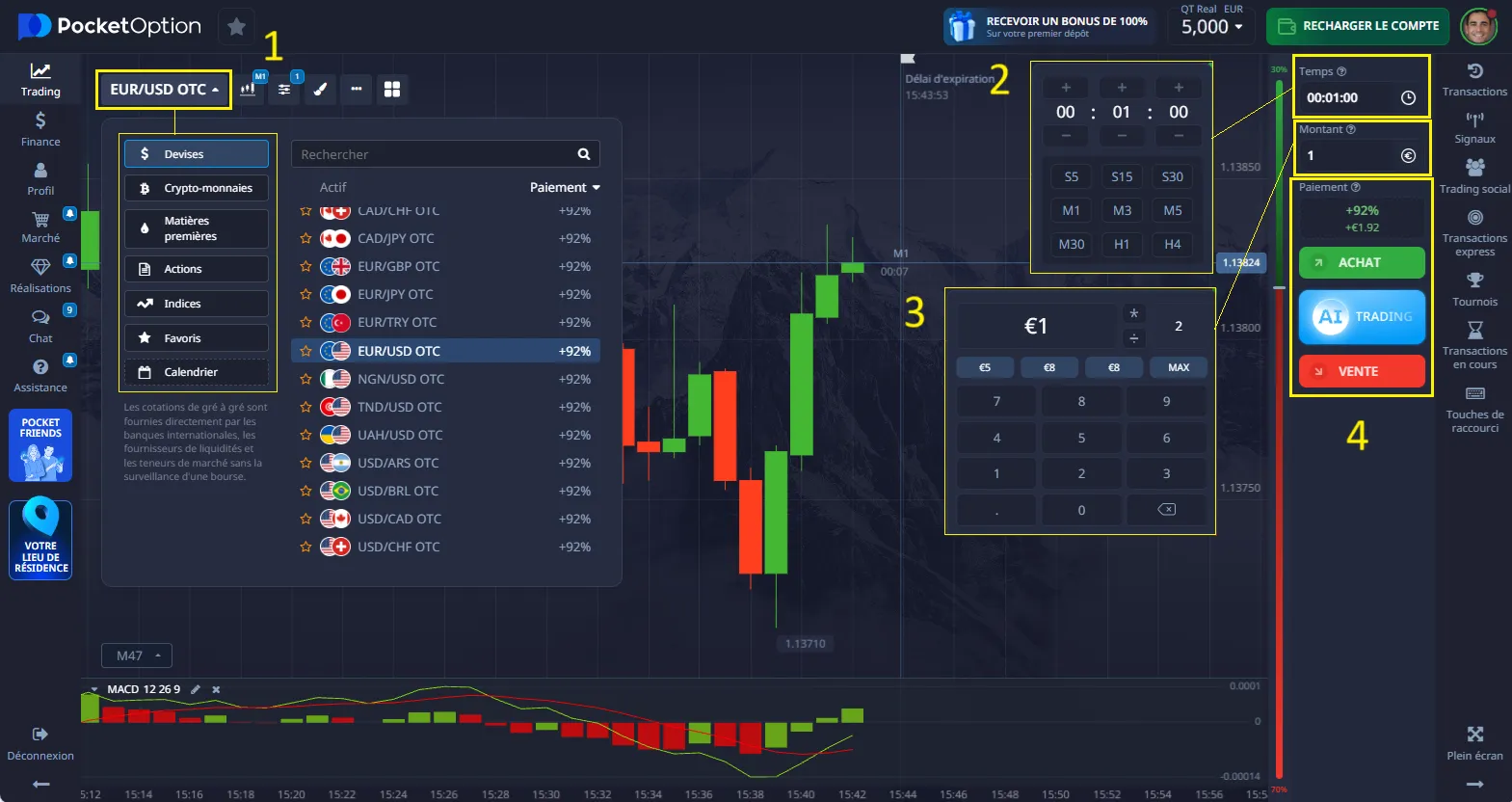Open Profil in the left sidebar
The height and width of the screenshot is (802, 1512).
pyautogui.click(x=40, y=178)
